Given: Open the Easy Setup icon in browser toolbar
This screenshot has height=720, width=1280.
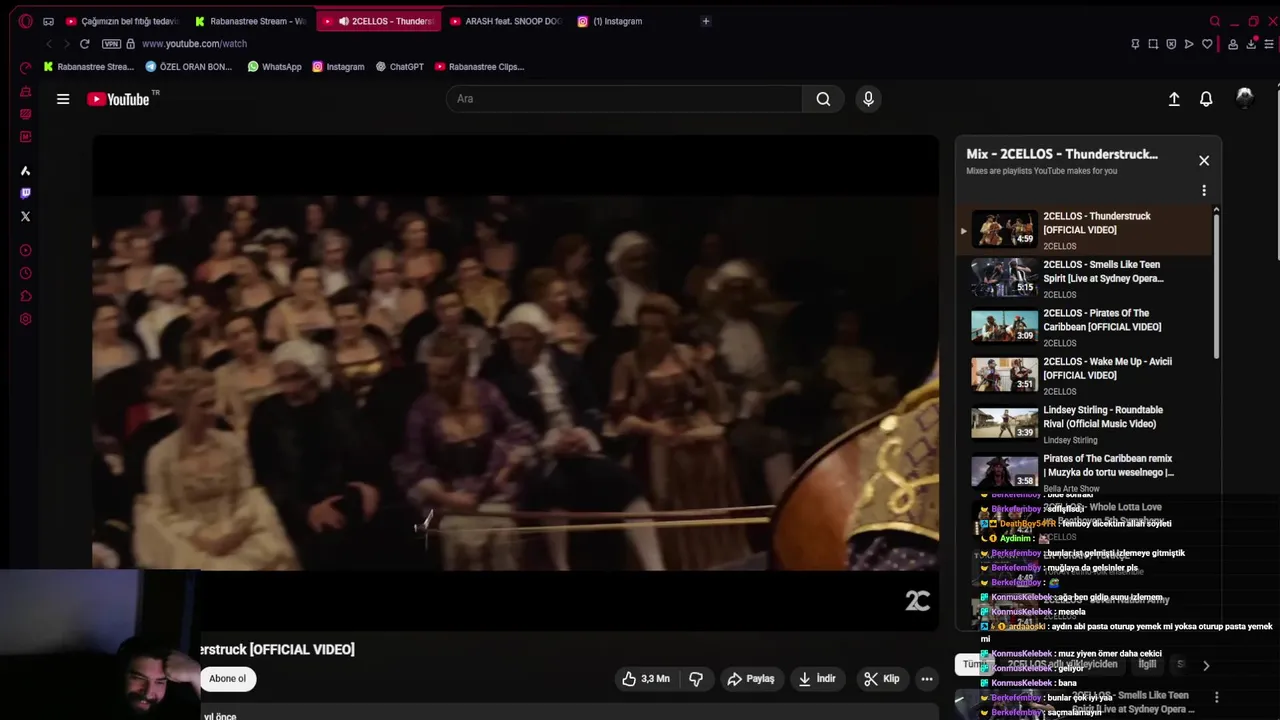Looking at the screenshot, I should point(1269,44).
